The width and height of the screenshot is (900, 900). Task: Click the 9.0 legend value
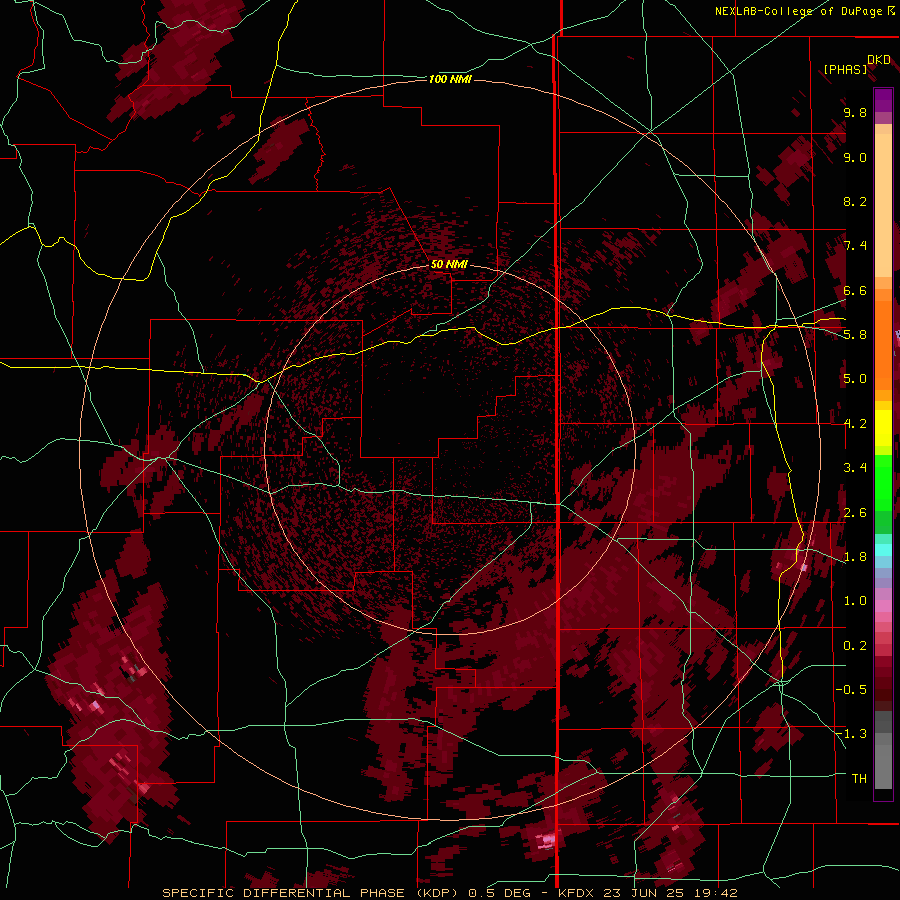[855, 157]
